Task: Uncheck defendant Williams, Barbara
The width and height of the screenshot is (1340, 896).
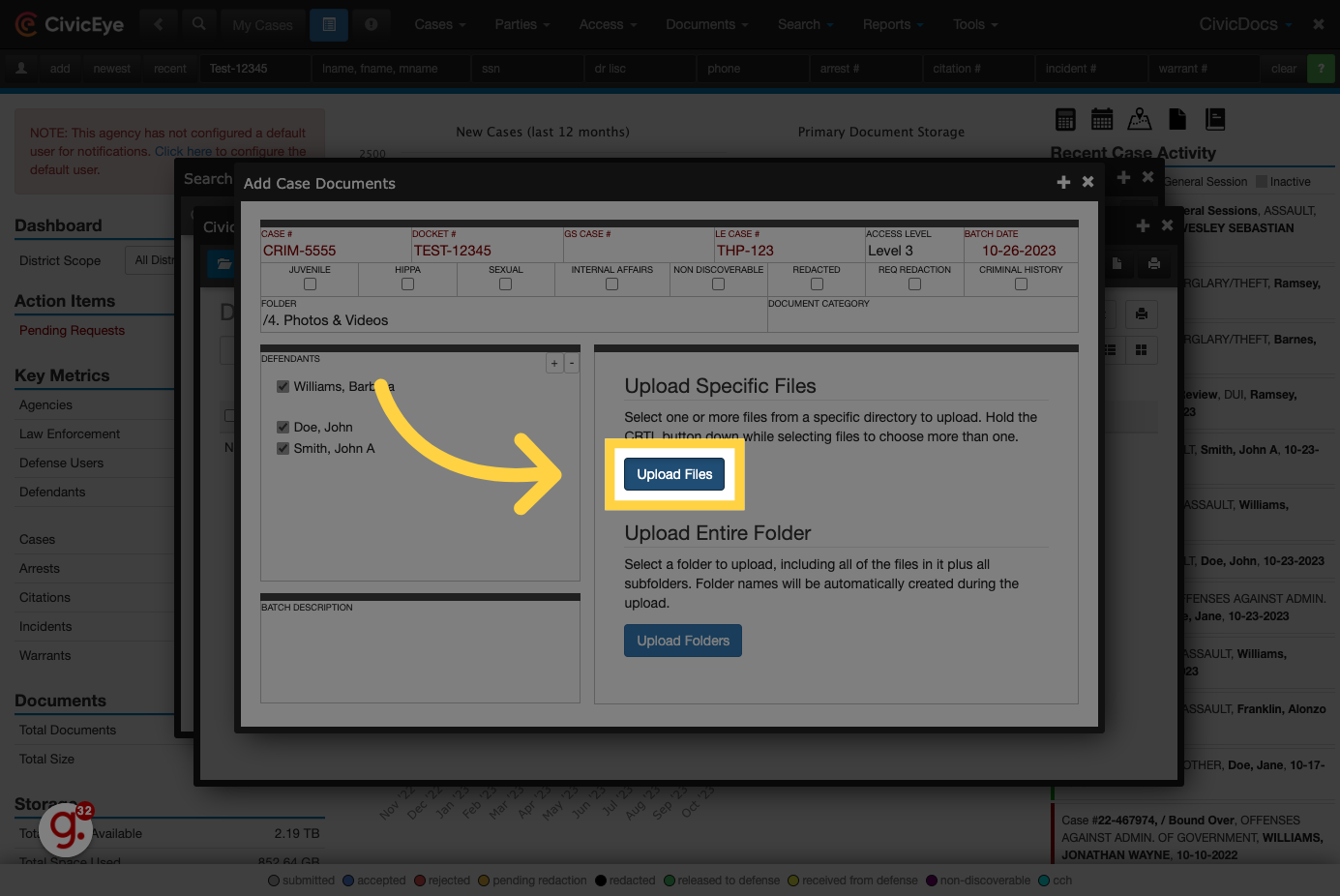Action: pos(283,386)
